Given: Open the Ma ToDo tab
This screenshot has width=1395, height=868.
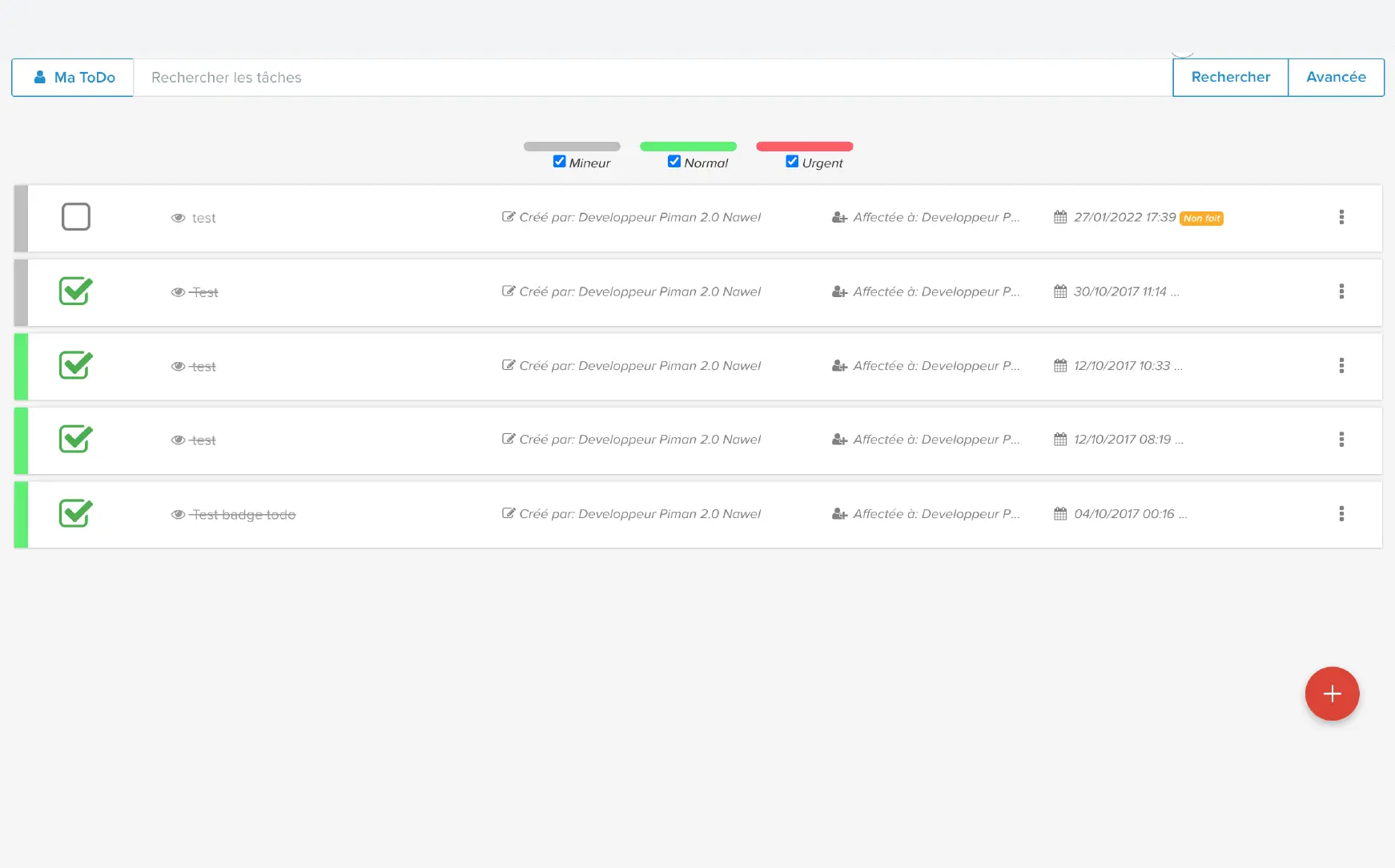Looking at the screenshot, I should (73, 78).
